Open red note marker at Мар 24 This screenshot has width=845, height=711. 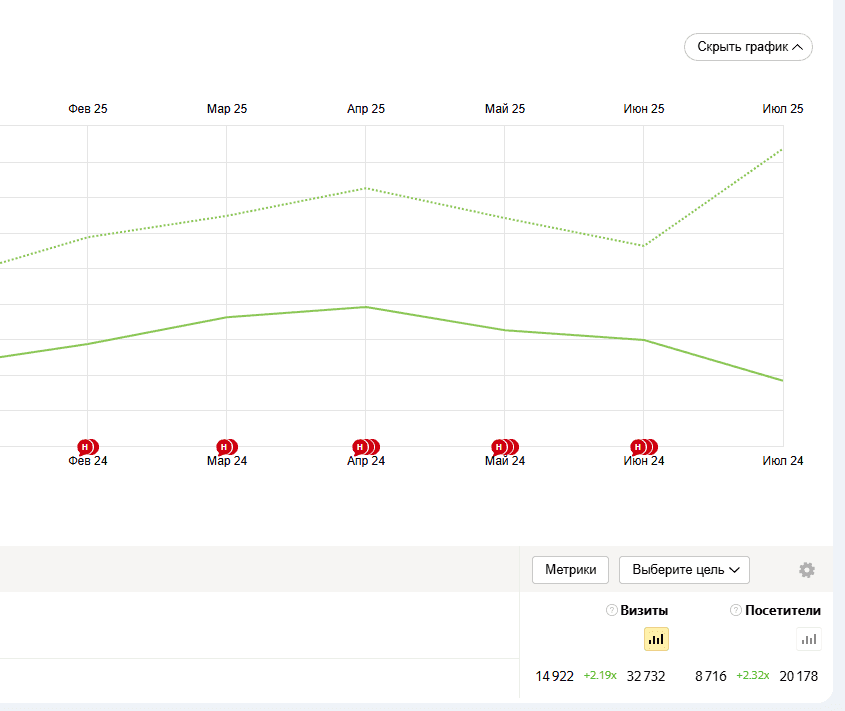226,447
